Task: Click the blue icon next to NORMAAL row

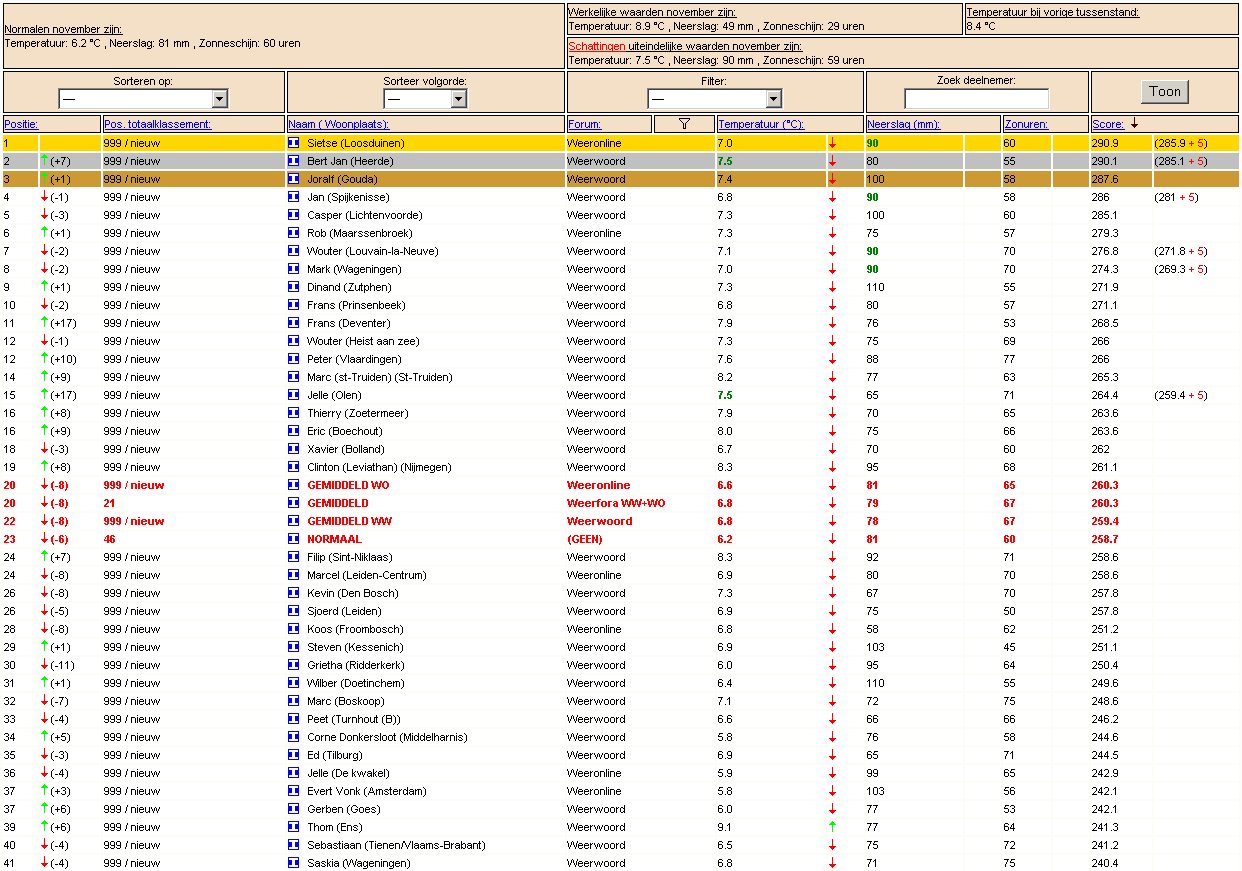Action: click(294, 539)
